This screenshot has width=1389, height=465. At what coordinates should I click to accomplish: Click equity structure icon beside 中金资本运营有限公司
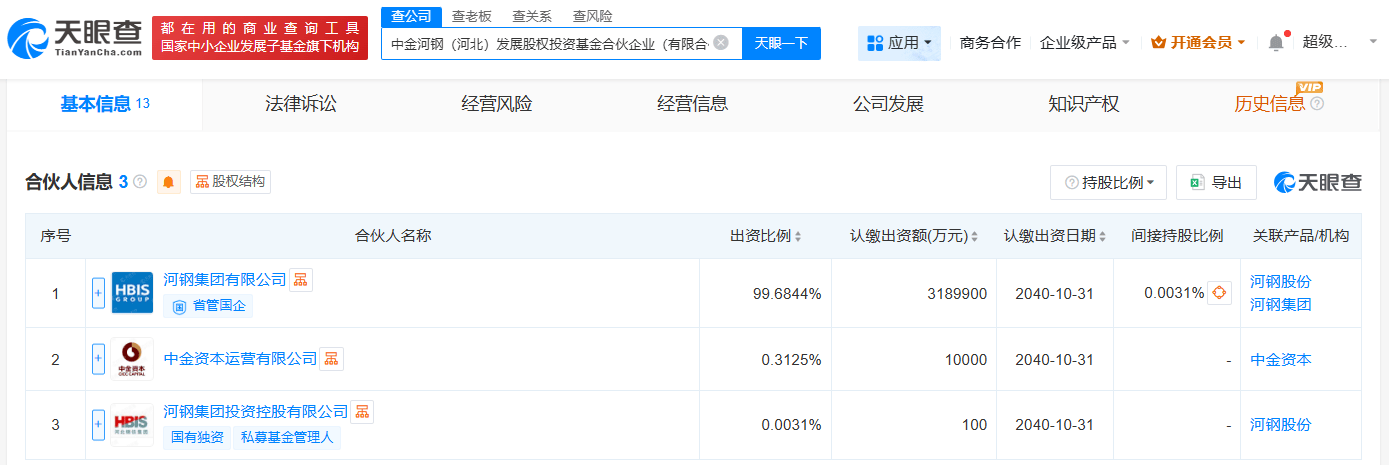point(331,359)
